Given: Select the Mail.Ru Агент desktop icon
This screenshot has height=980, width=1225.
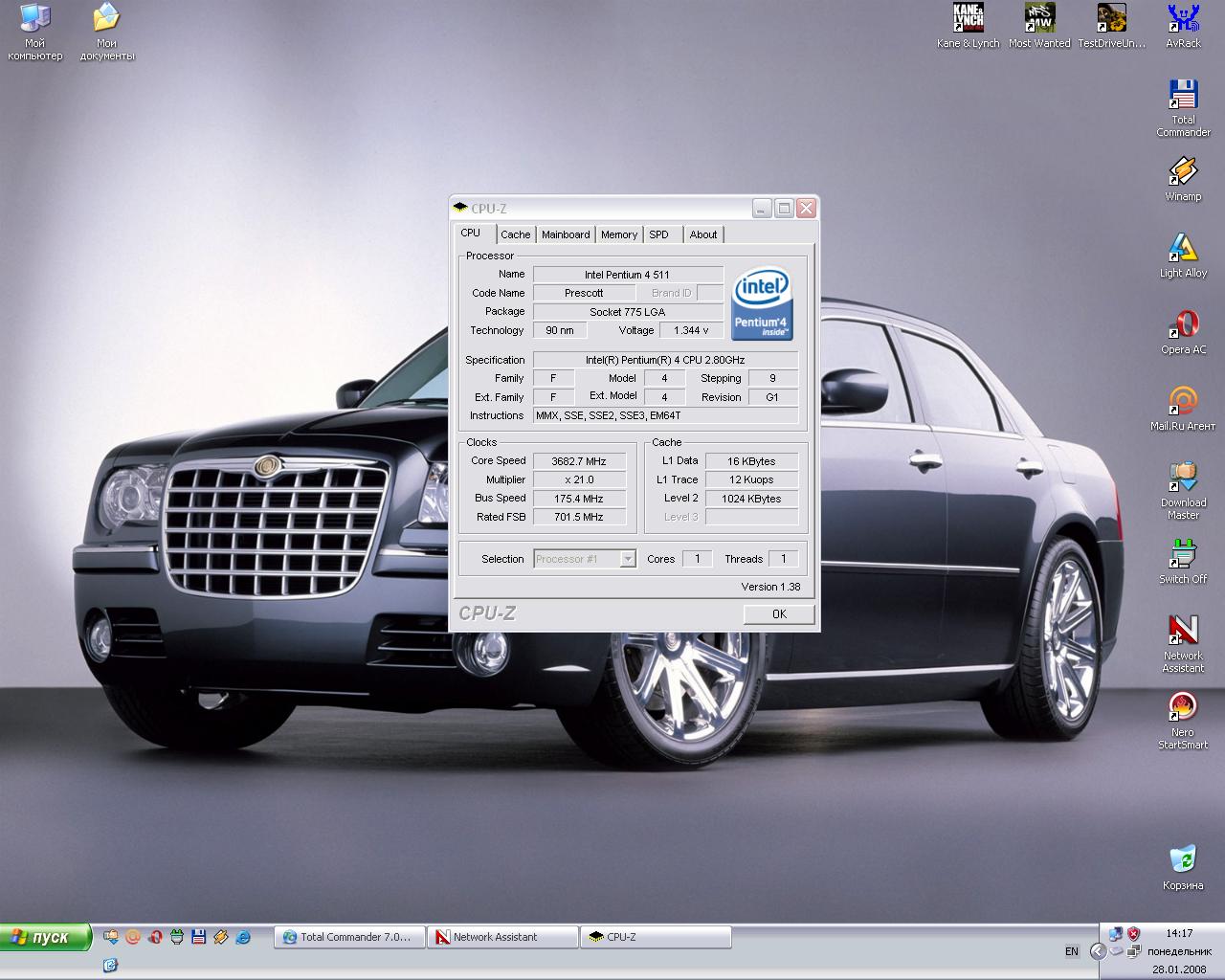Looking at the screenshot, I should click(1183, 409).
